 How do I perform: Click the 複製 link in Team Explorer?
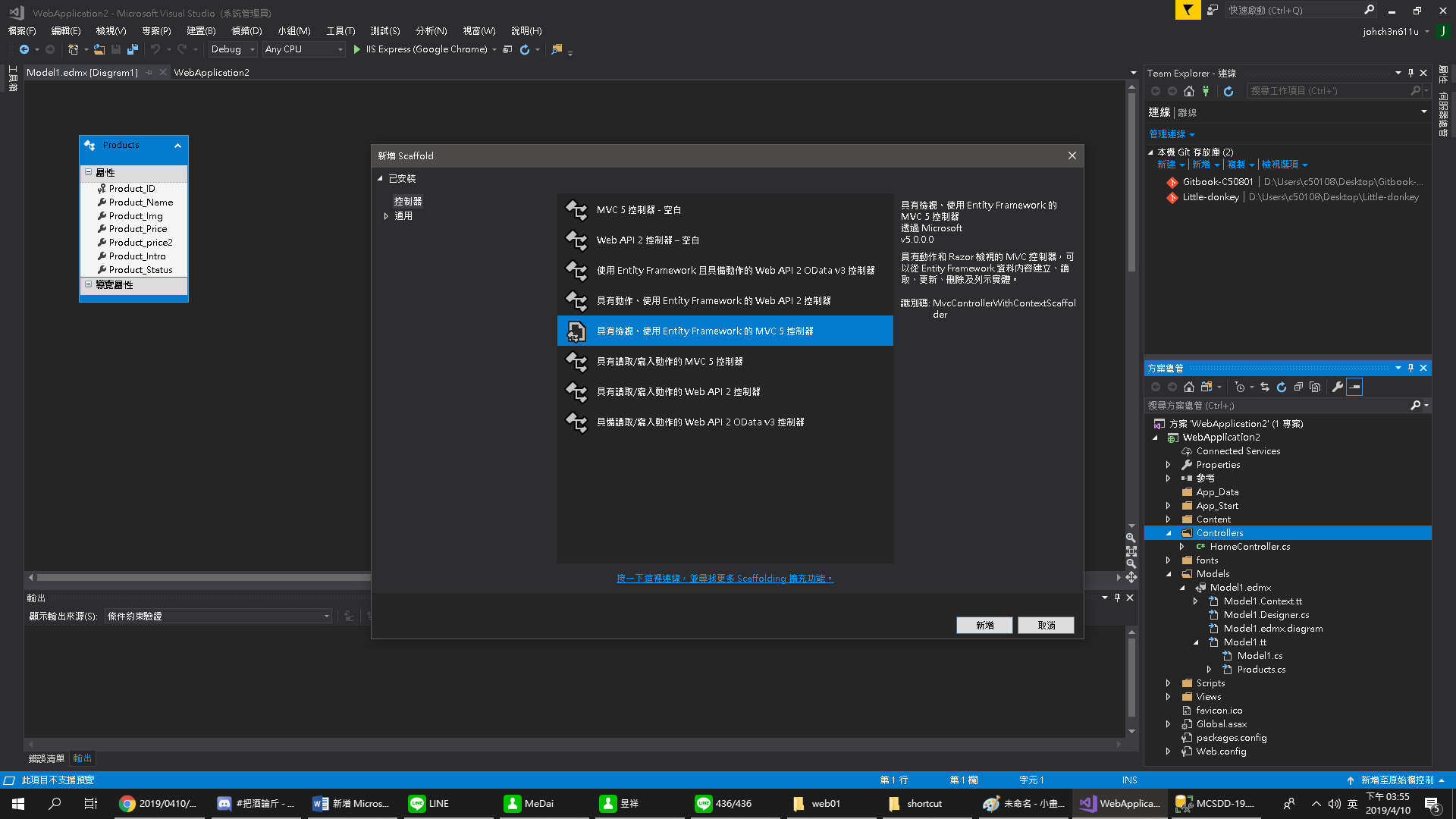(1236, 165)
